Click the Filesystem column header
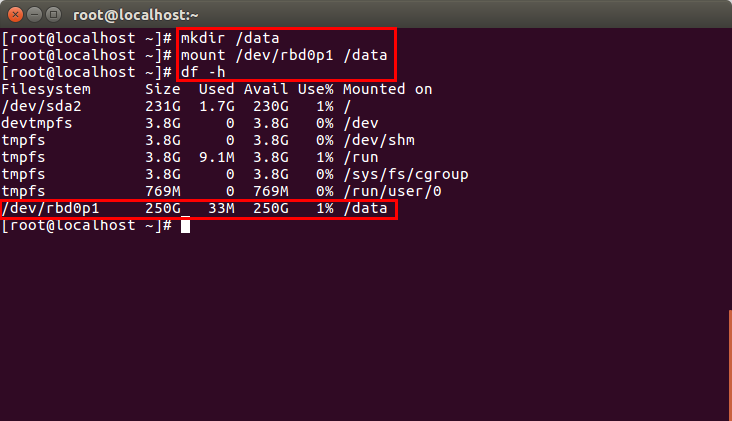732x421 pixels. 47,89
